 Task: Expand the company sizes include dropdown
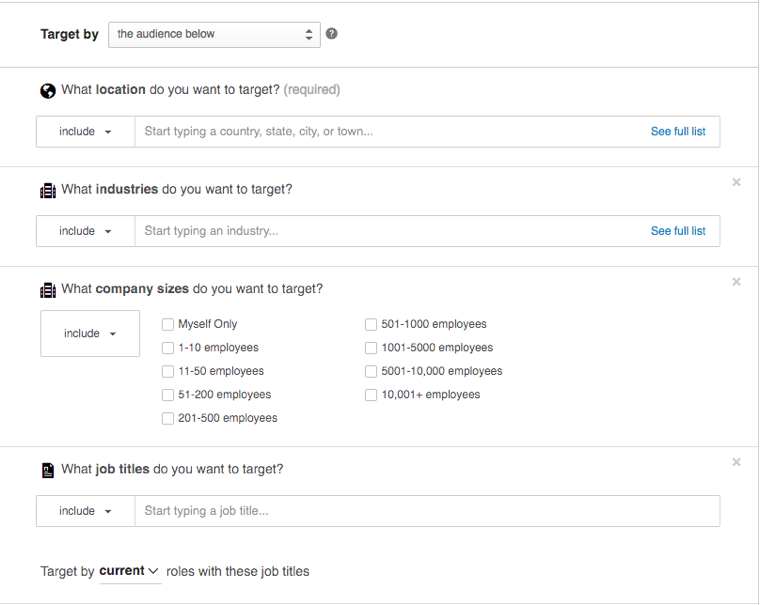[90, 334]
